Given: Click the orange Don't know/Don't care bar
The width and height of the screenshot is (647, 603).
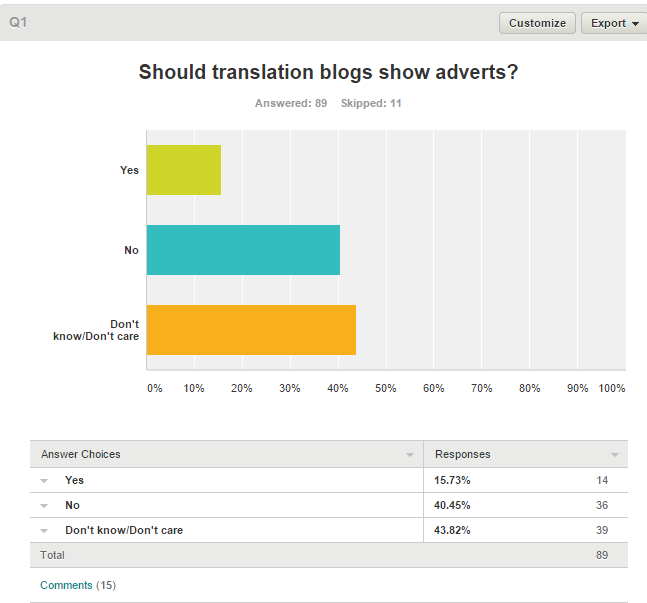Looking at the screenshot, I should pyautogui.click(x=251, y=330).
